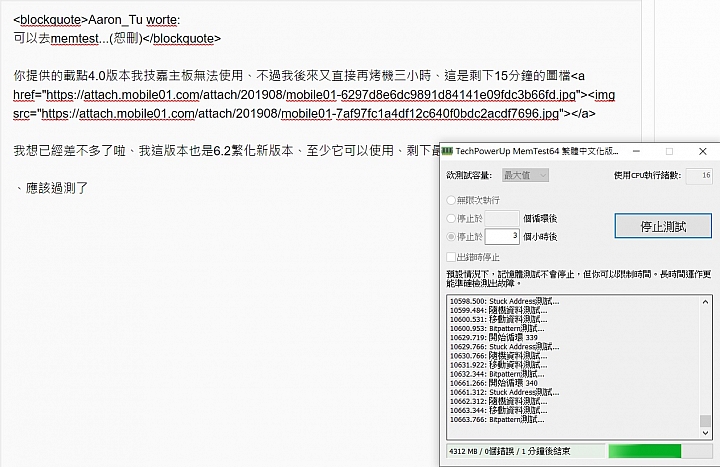
Task: Click the 欲測試容量 label
Action: click(x=469, y=175)
